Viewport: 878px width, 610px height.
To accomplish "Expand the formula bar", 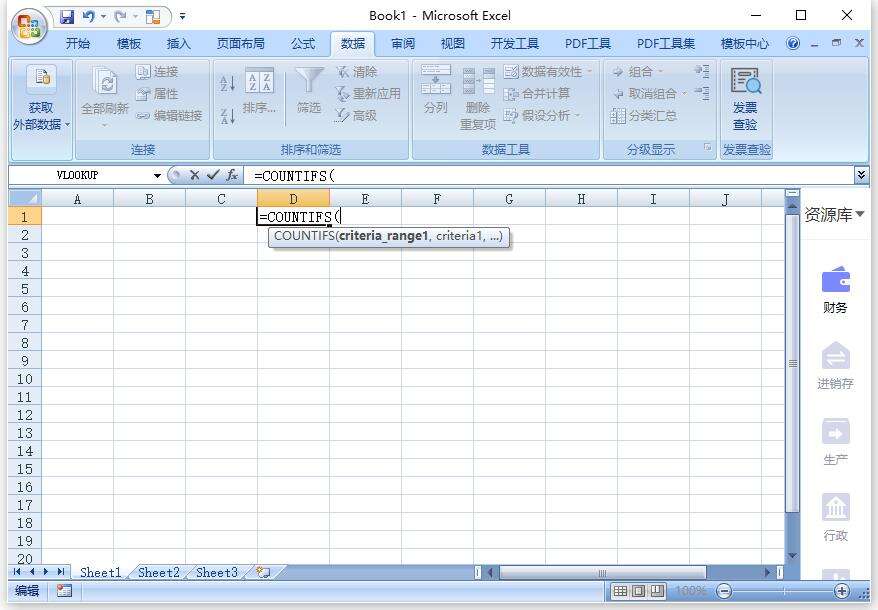I will point(861,175).
